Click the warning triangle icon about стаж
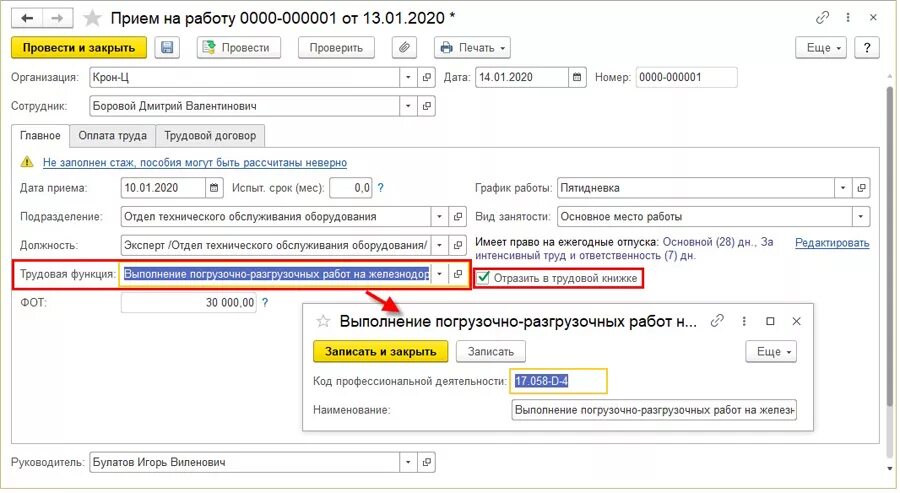 27,162
